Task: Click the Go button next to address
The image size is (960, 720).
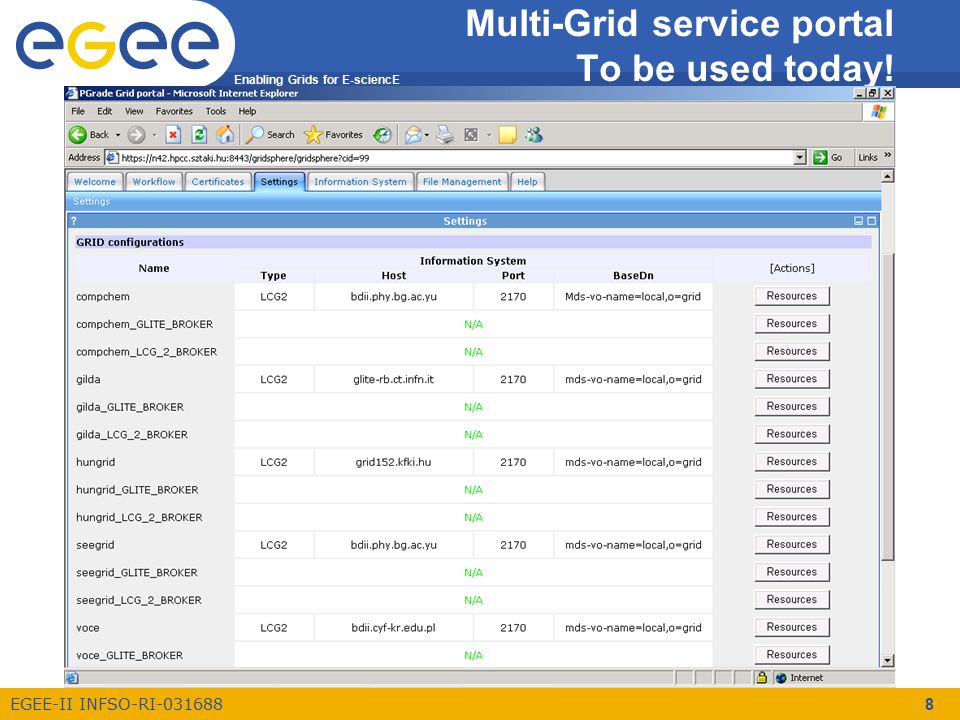Action: pyautogui.click(x=827, y=158)
